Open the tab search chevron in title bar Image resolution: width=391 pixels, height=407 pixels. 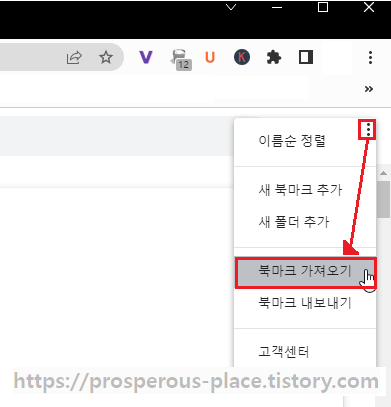[x=231, y=7]
